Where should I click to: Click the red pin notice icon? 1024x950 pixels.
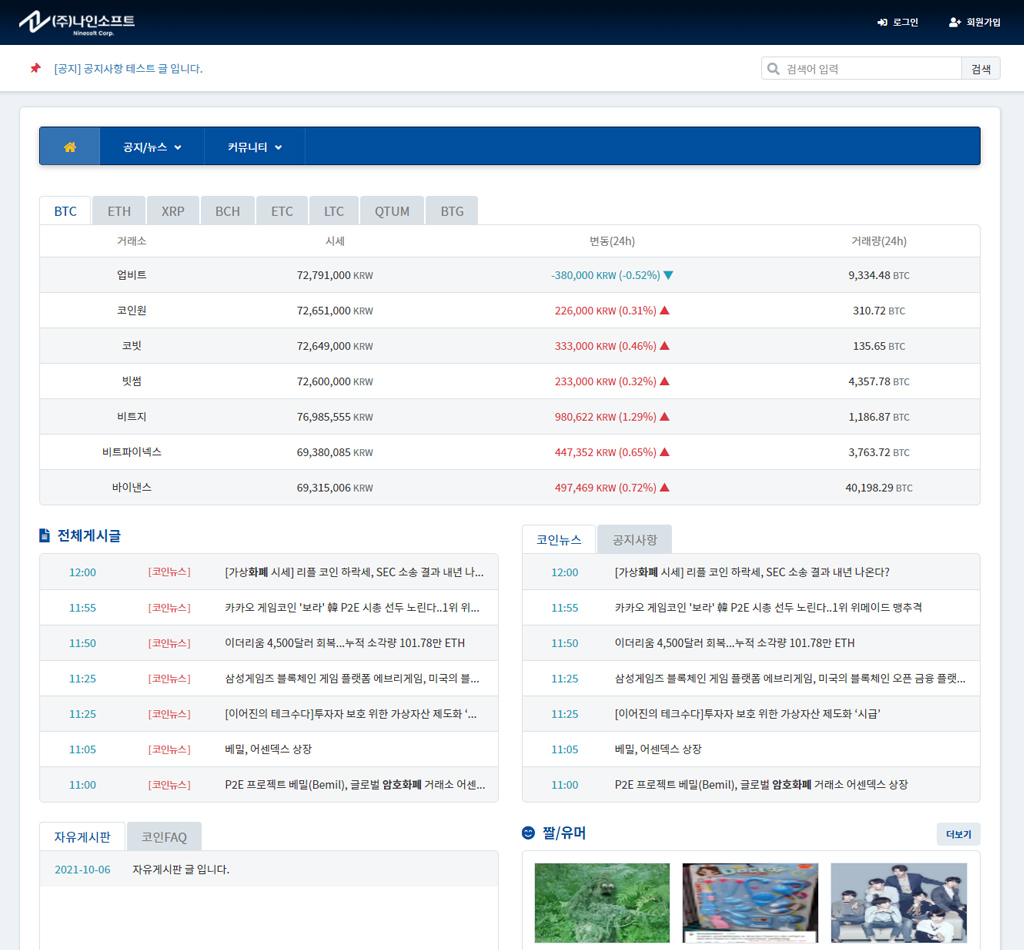(x=35, y=69)
